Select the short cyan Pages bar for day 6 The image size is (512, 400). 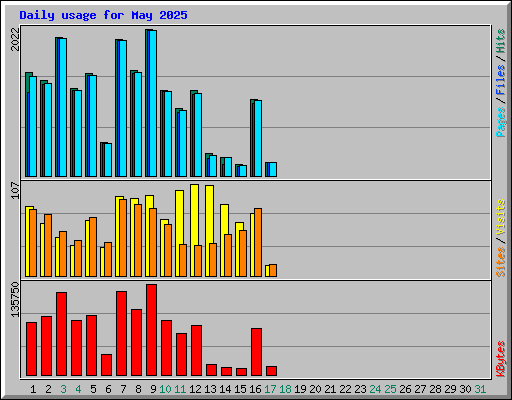coord(108,160)
